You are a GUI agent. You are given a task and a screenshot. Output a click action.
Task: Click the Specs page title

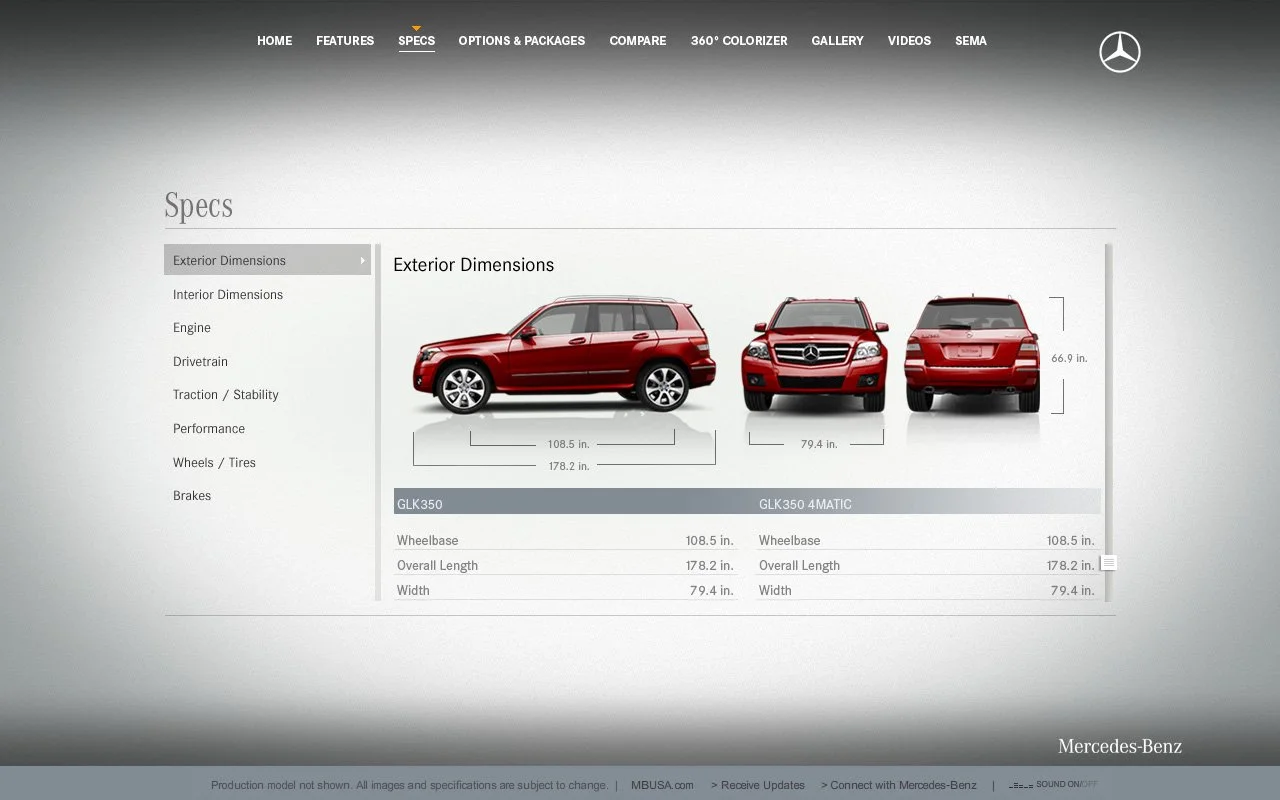coord(198,206)
